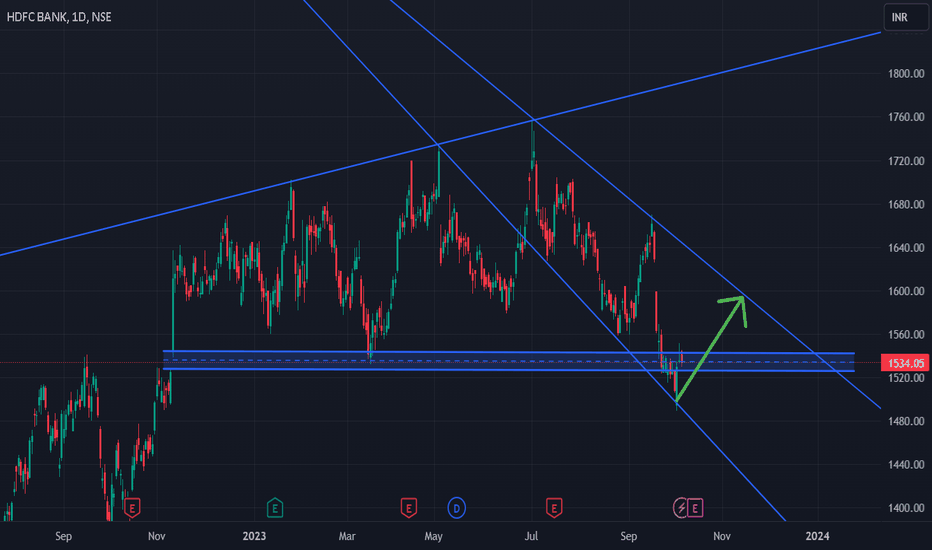Click the May label on the time axis
932x550 pixels.
click(433, 536)
